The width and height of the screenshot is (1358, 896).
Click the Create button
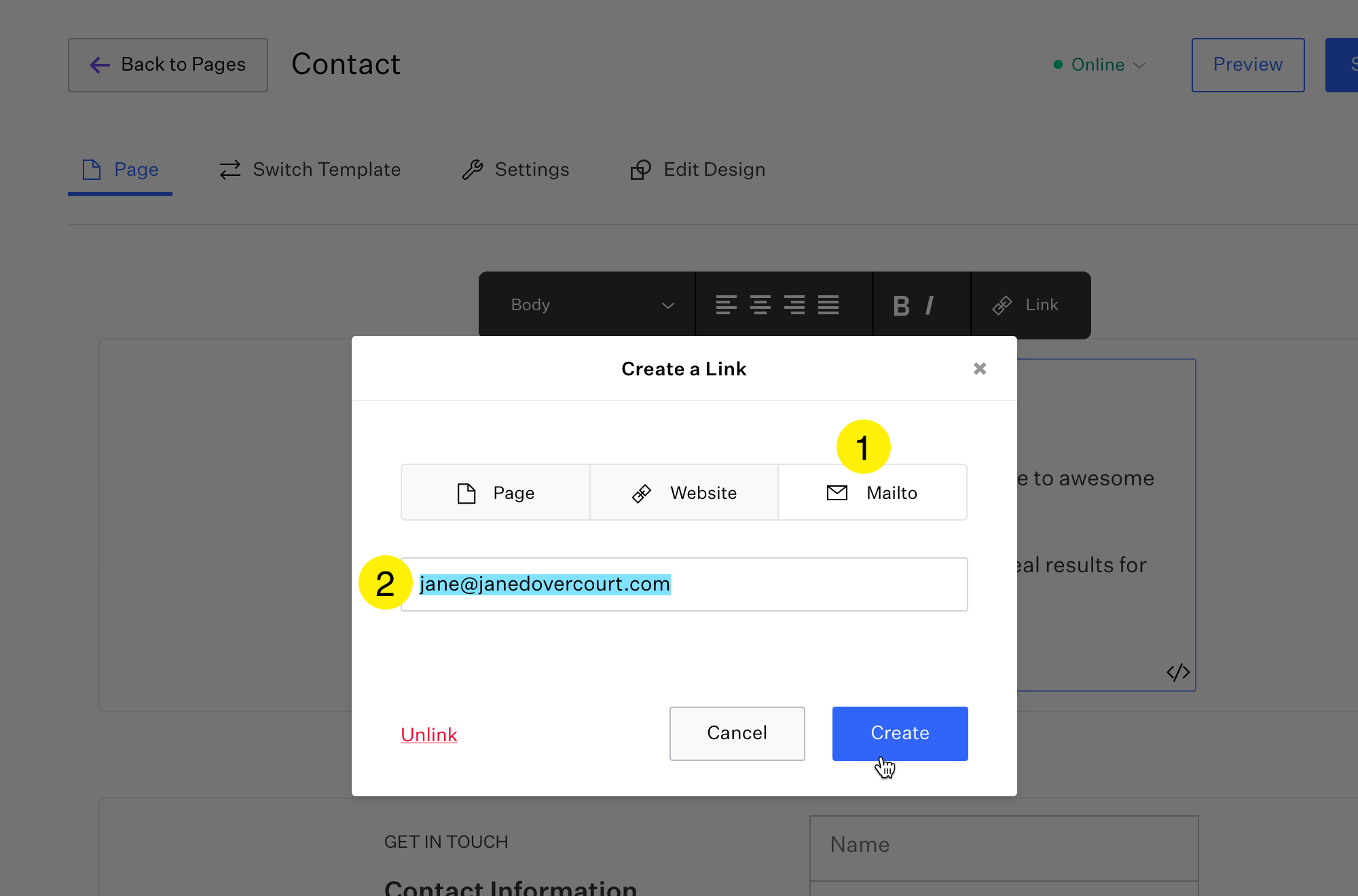point(900,733)
